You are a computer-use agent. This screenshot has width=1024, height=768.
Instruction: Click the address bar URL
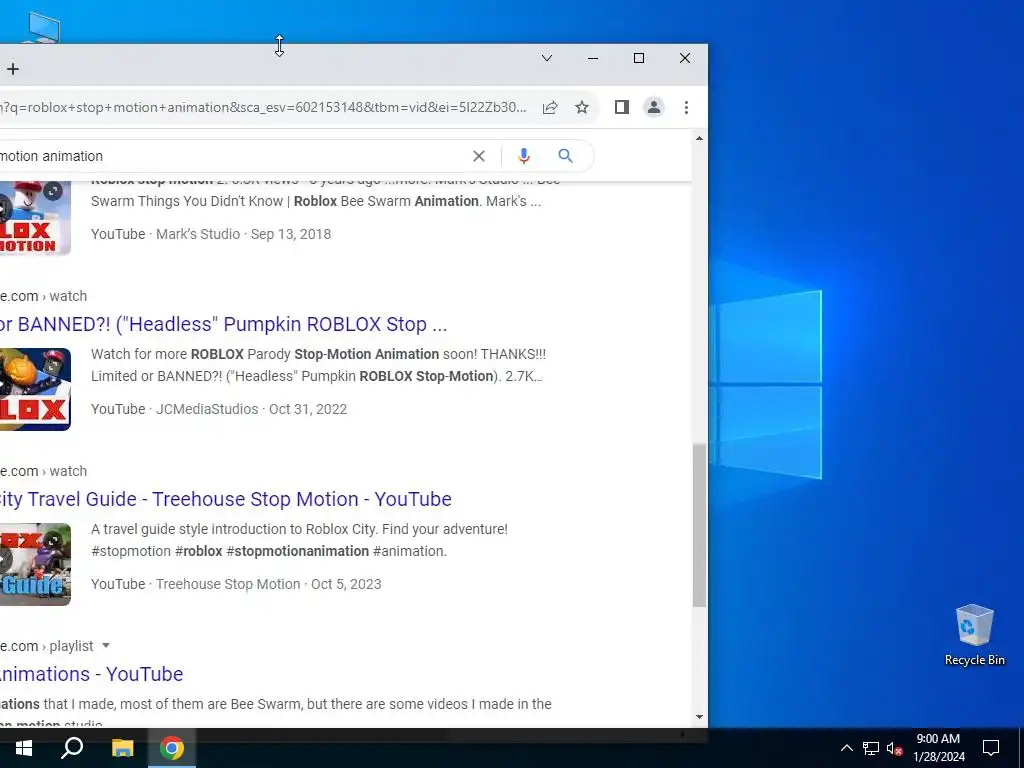pyautogui.click(x=264, y=107)
